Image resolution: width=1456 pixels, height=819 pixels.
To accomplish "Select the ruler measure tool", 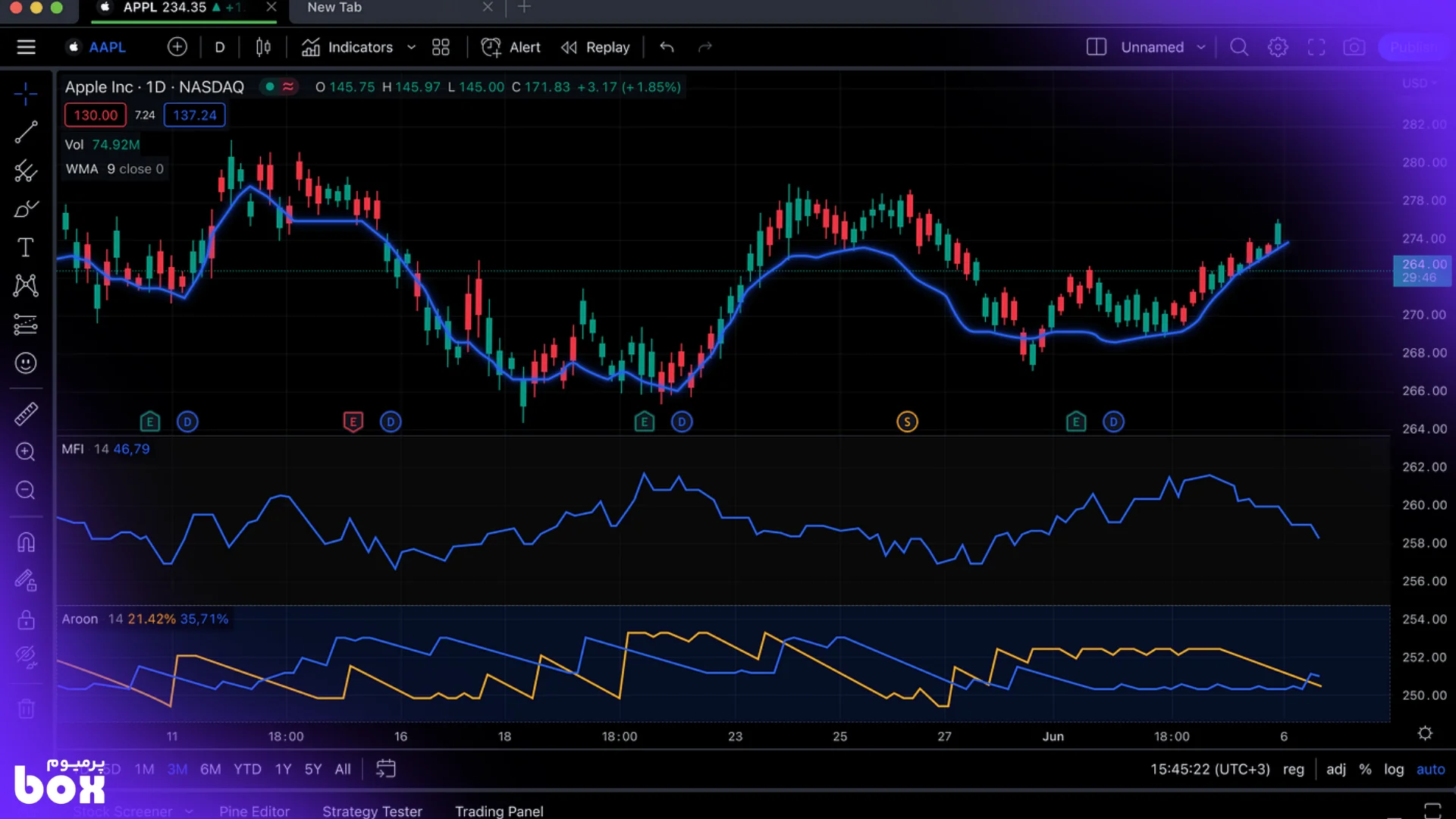I will pos(26,414).
